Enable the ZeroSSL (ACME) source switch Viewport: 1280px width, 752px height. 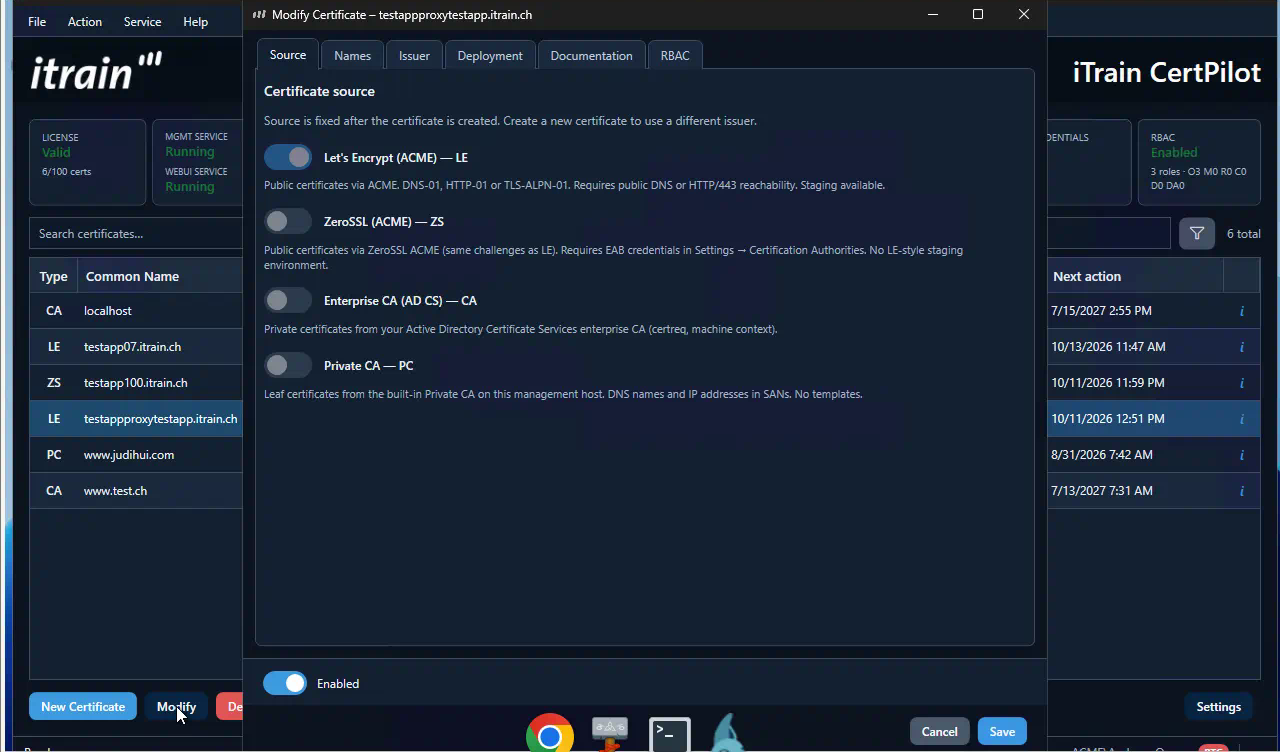pyautogui.click(x=288, y=221)
